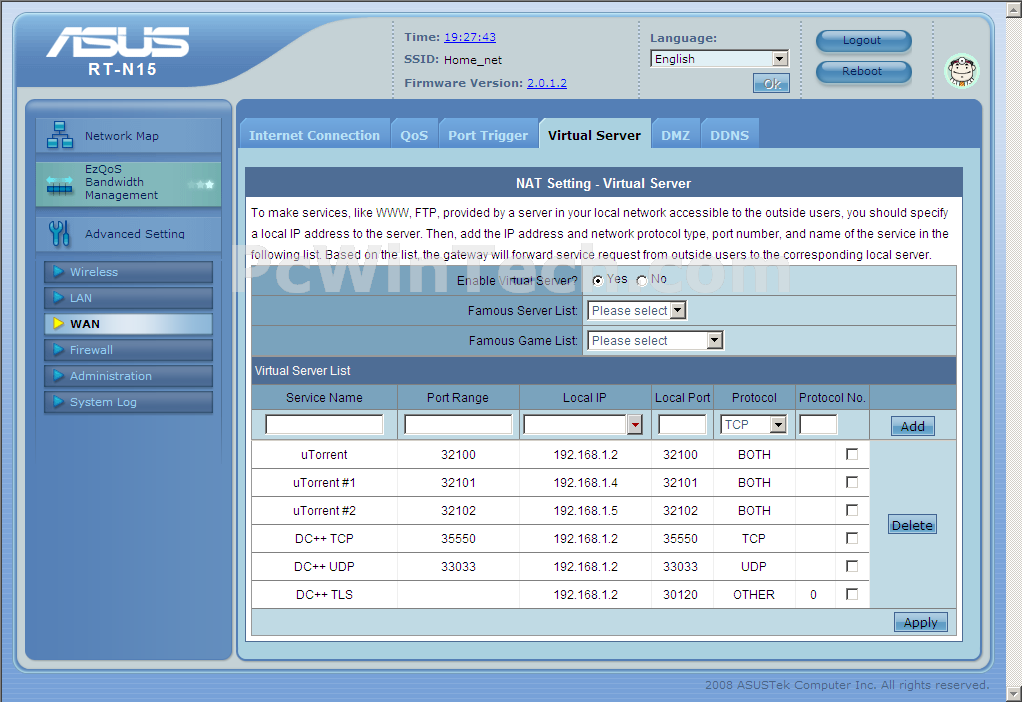The width and height of the screenshot is (1022, 702).
Task: Click the firmware version 2.0.1.2 link
Action: pyautogui.click(x=547, y=83)
